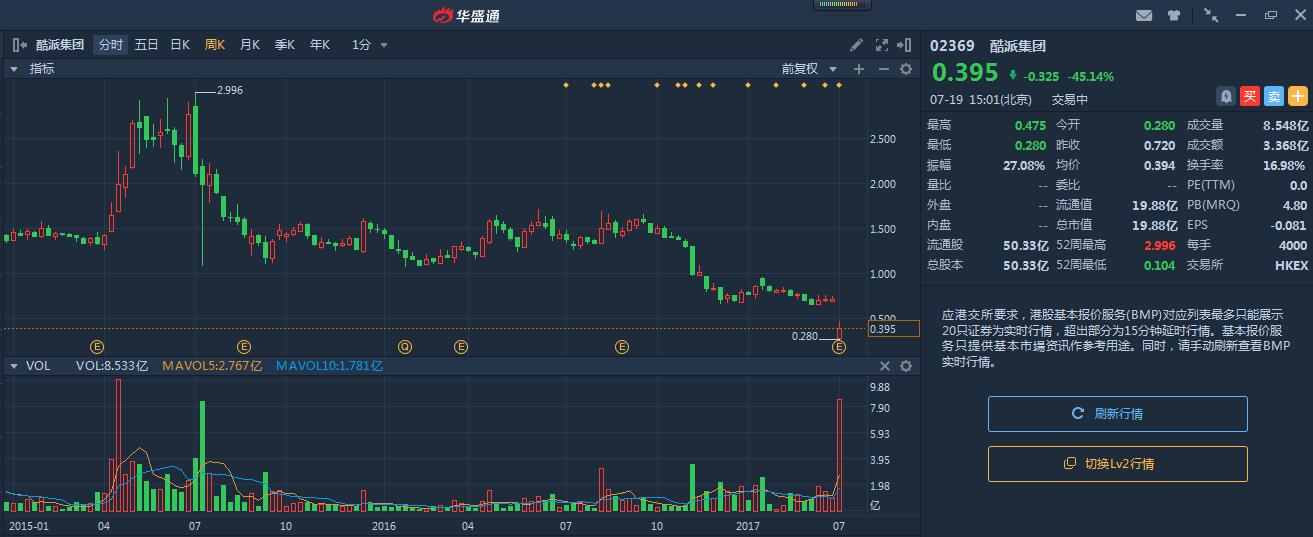Screen dimensions: 1313x537
Task: Click 刷新行情 refresh quotes button
Action: tap(1118, 414)
